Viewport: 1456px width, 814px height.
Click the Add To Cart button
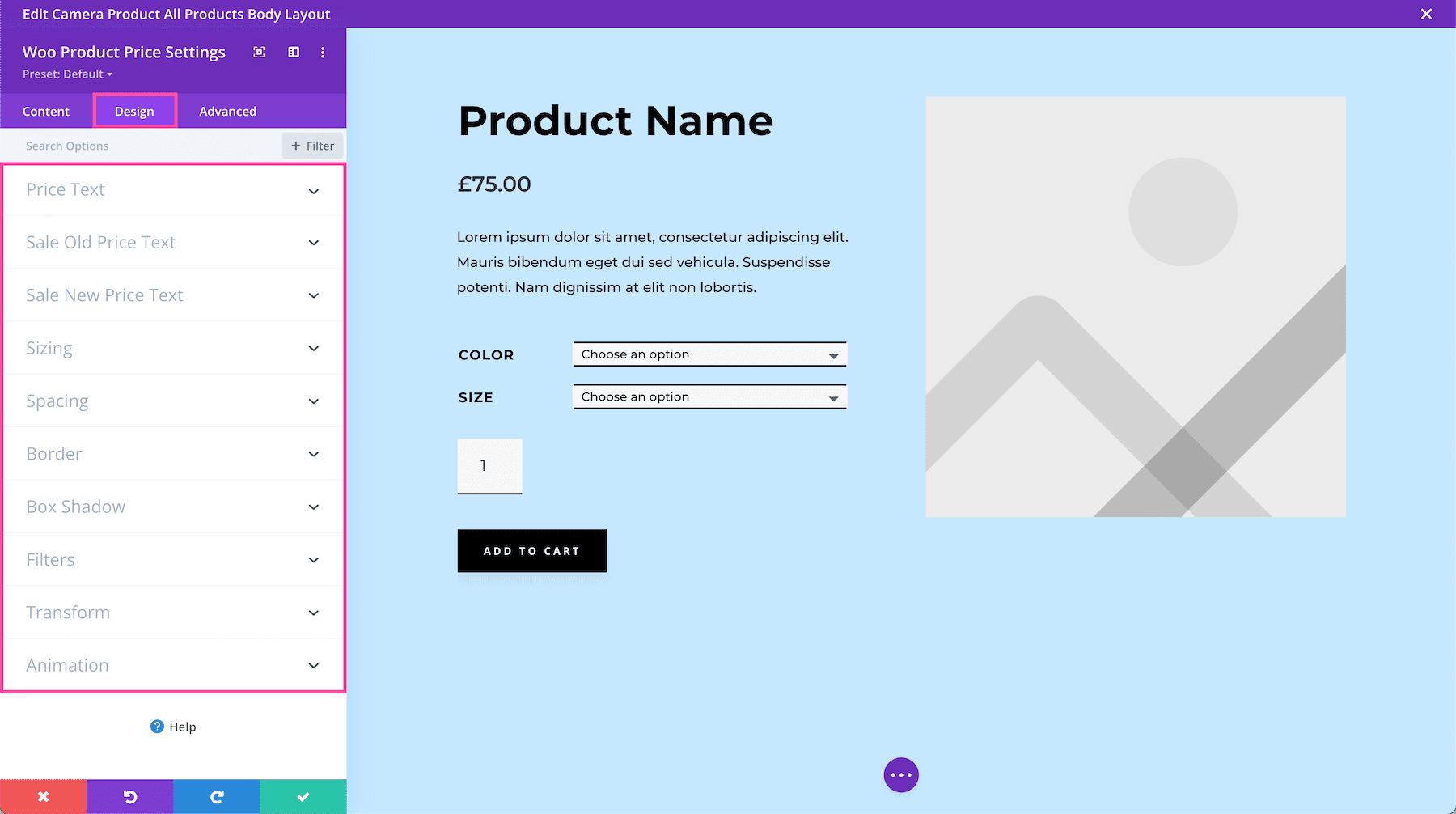(x=531, y=550)
